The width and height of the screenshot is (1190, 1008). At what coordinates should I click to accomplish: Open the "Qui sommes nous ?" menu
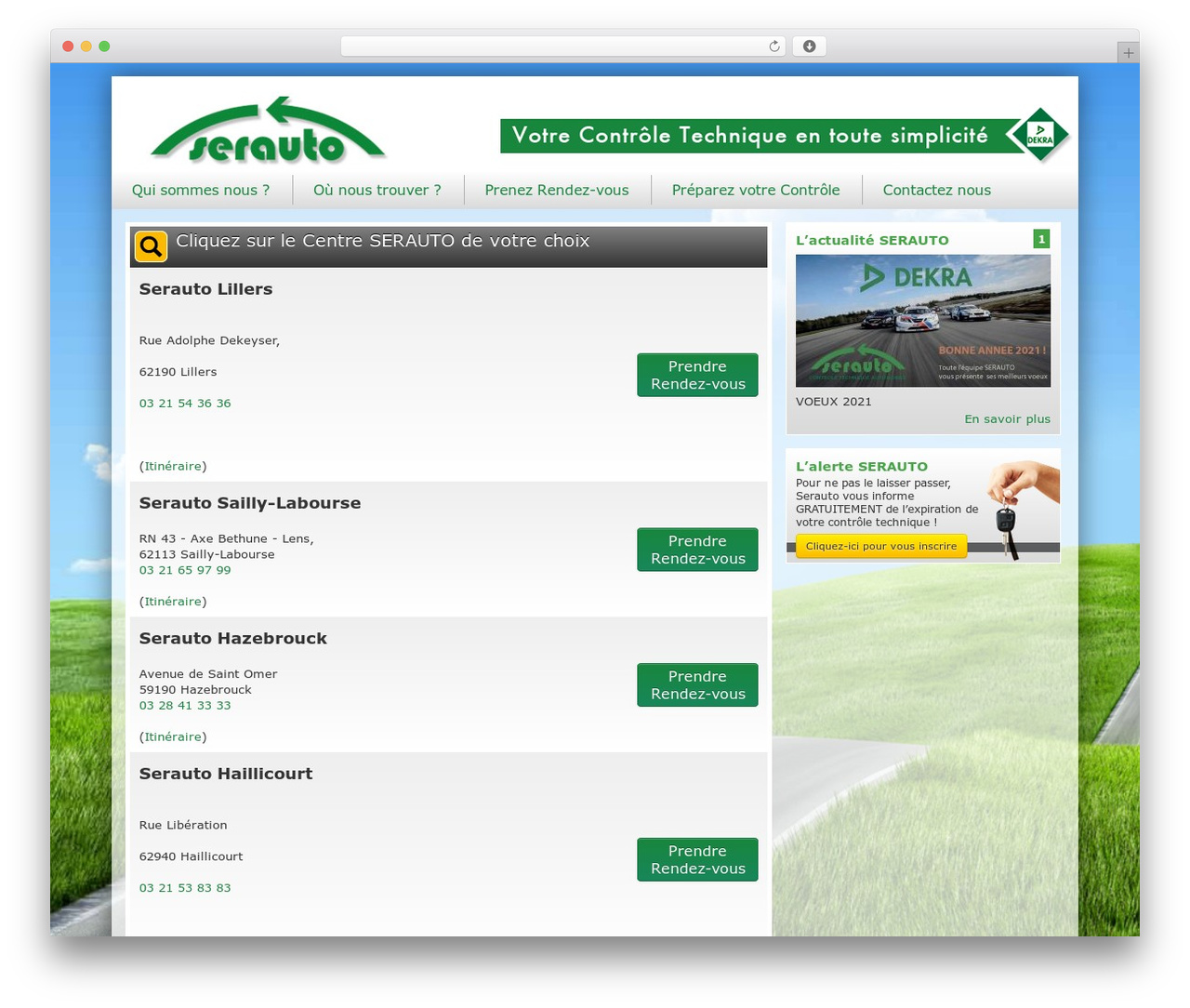[x=201, y=190]
